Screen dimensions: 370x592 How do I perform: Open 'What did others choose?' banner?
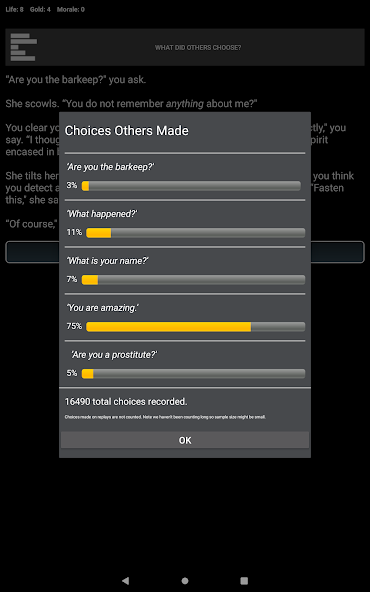click(x=185, y=47)
